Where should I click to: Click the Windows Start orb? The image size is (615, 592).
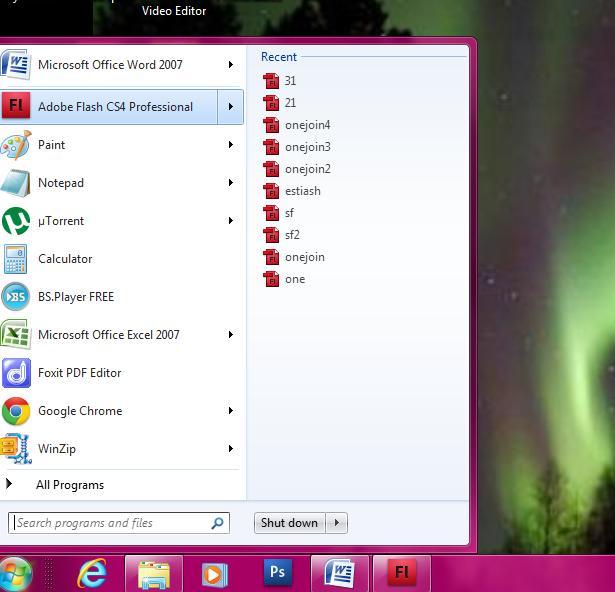pyautogui.click(x=15, y=574)
